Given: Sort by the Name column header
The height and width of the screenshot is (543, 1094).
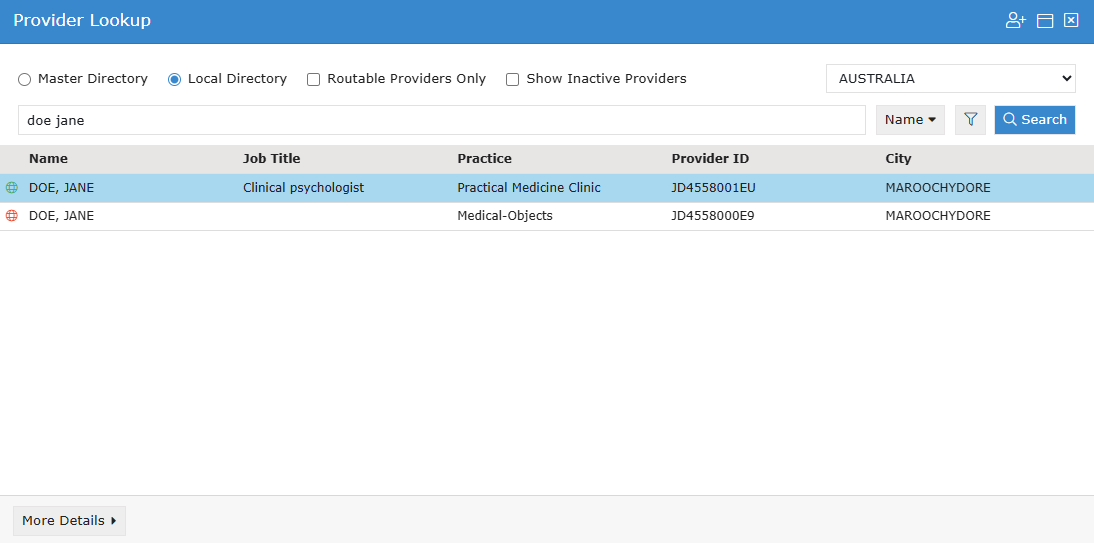Looking at the screenshot, I should coord(48,159).
